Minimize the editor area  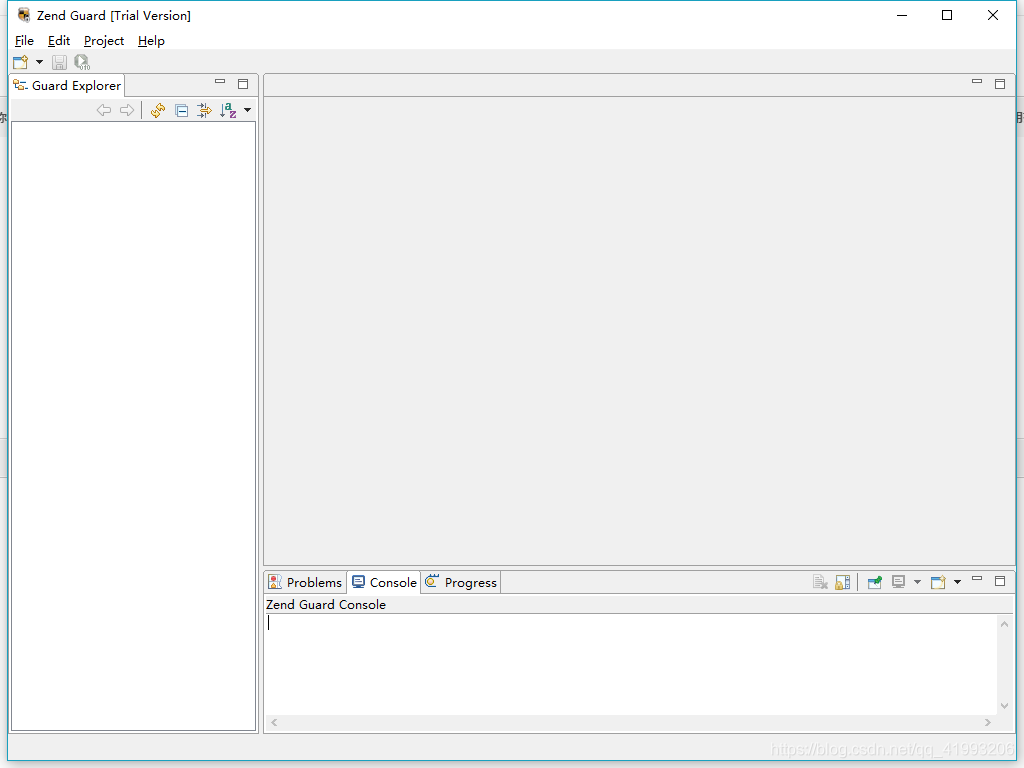coord(977,82)
